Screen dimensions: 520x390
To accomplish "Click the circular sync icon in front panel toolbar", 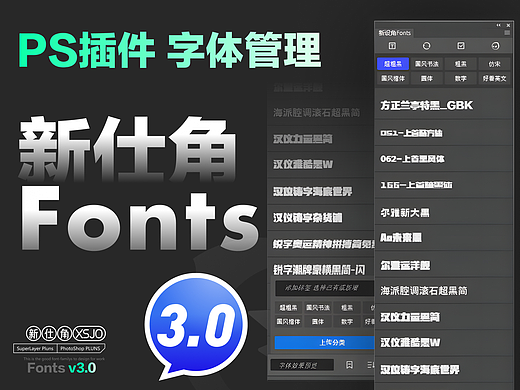I will coord(426,46).
